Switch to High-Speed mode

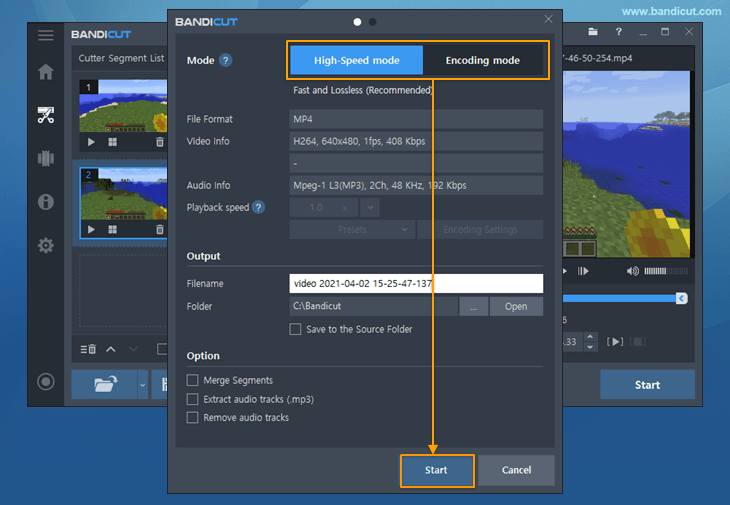coord(356,61)
